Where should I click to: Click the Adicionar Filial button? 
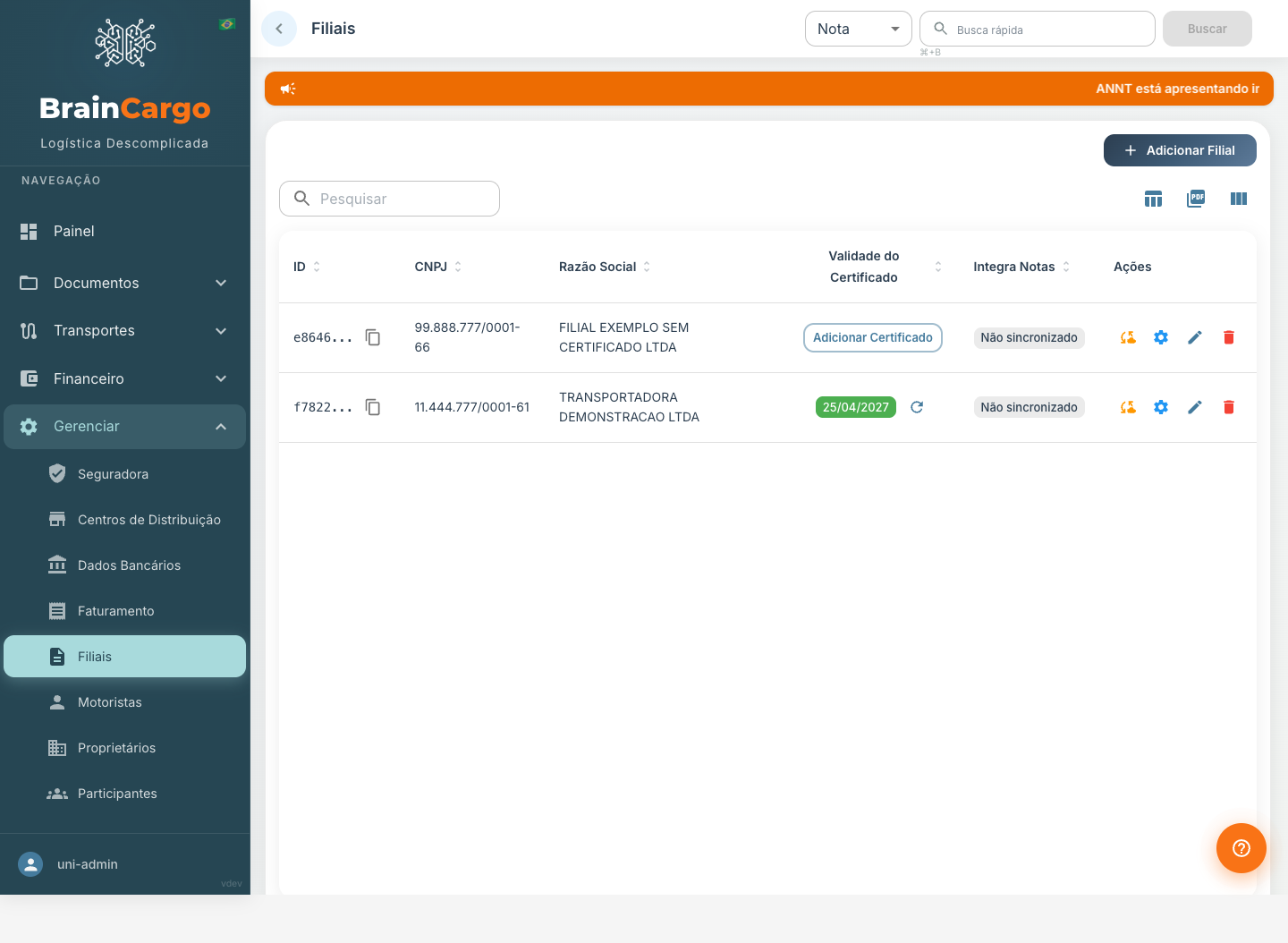tap(1180, 150)
